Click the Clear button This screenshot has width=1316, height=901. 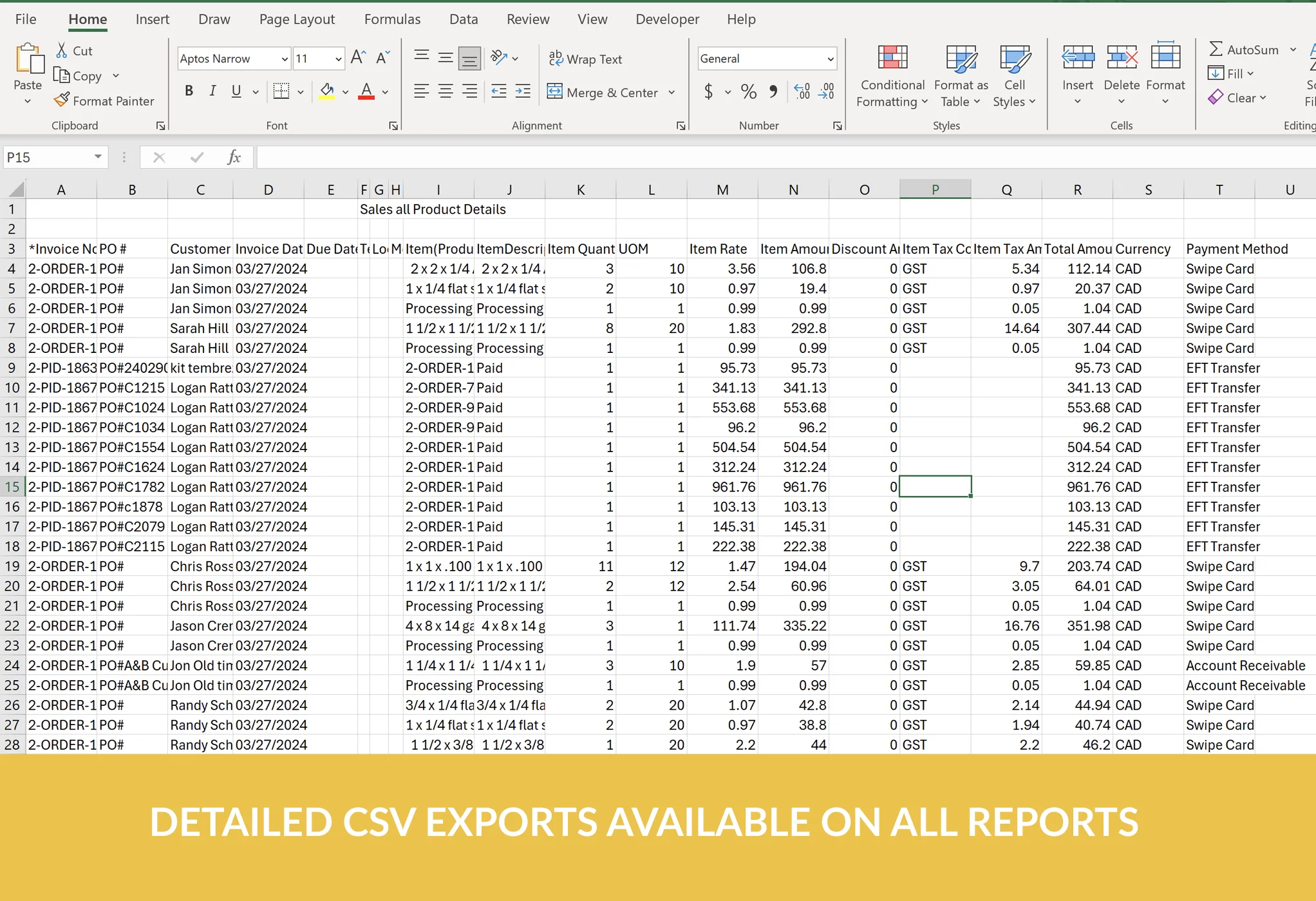pyautogui.click(x=1237, y=98)
